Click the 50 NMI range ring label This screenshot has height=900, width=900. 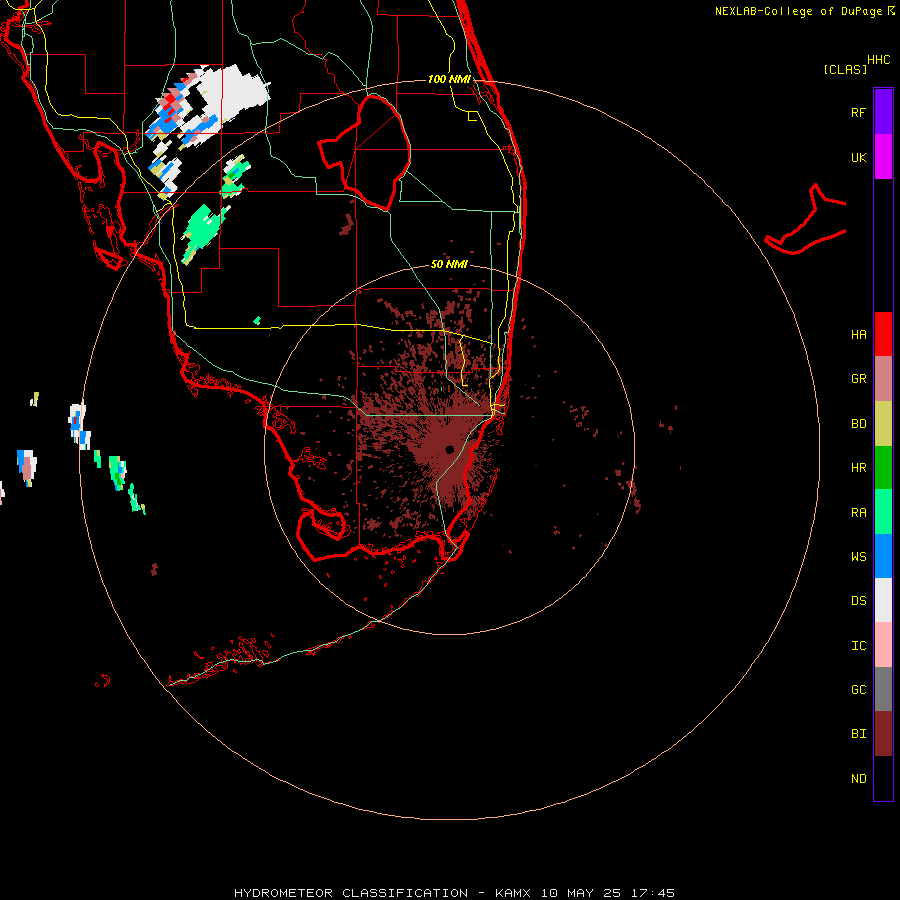(x=449, y=264)
